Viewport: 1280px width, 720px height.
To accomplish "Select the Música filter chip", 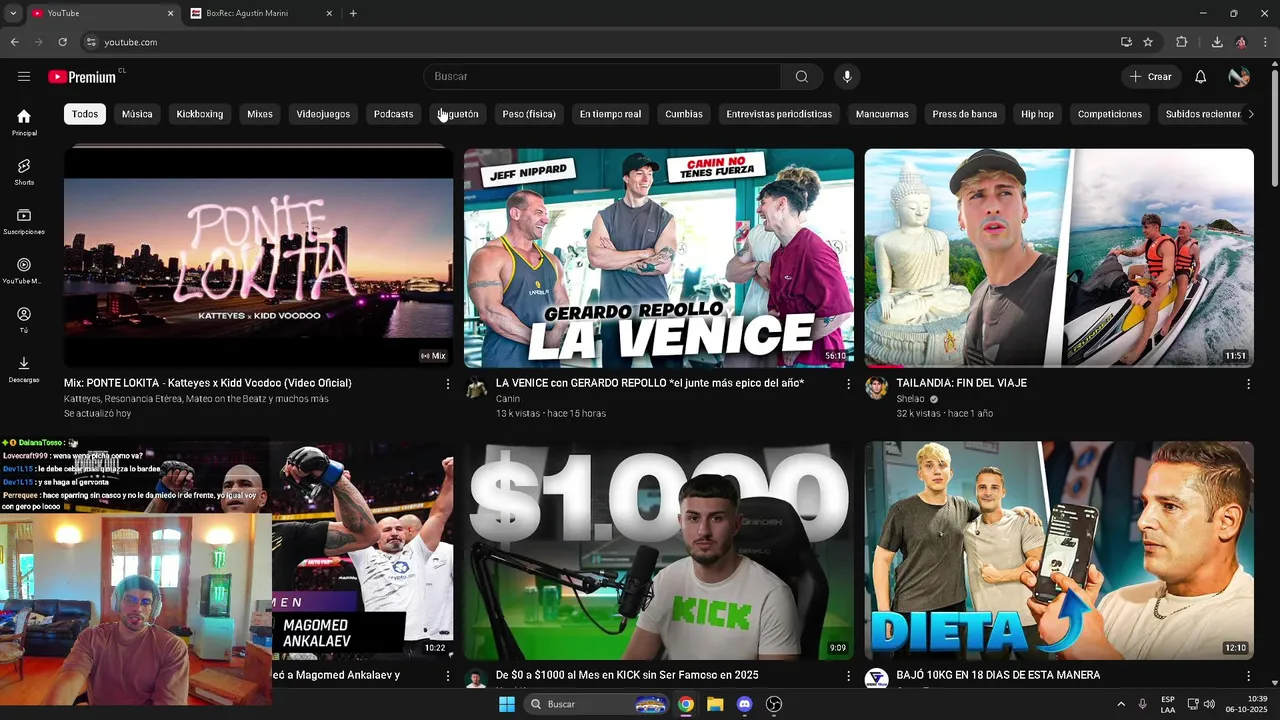I will click(137, 114).
